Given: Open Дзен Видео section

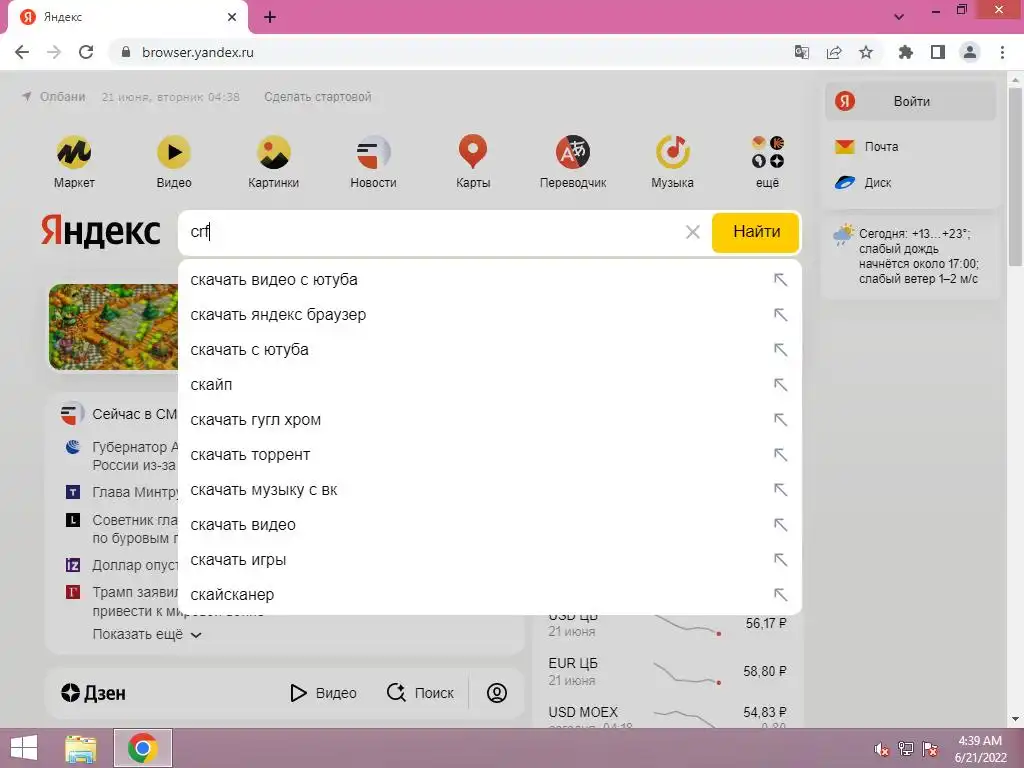Looking at the screenshot, I should (x=323, y=693).
